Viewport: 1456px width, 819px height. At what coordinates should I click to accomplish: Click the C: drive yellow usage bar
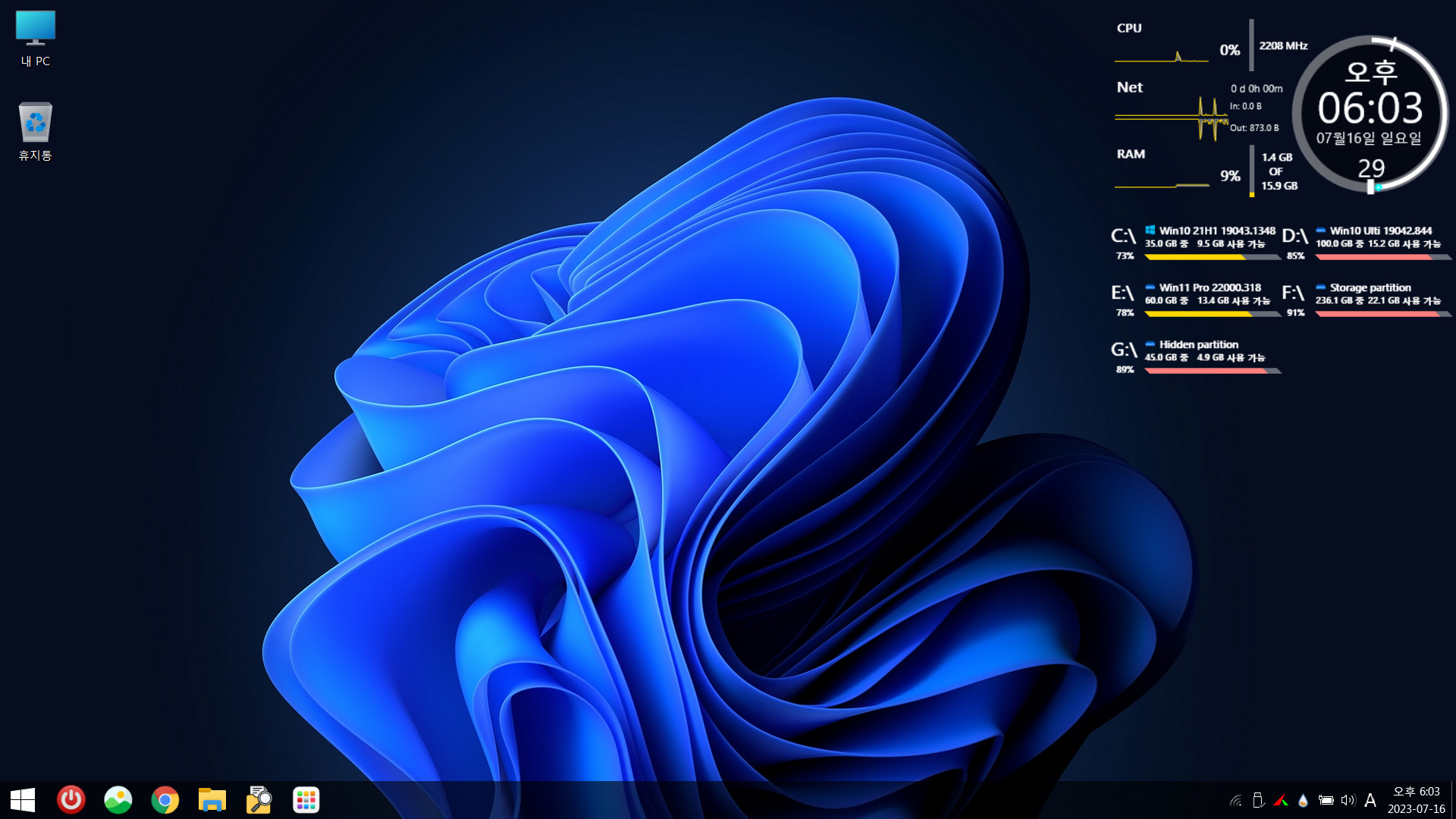click(x=1213, y=257)
